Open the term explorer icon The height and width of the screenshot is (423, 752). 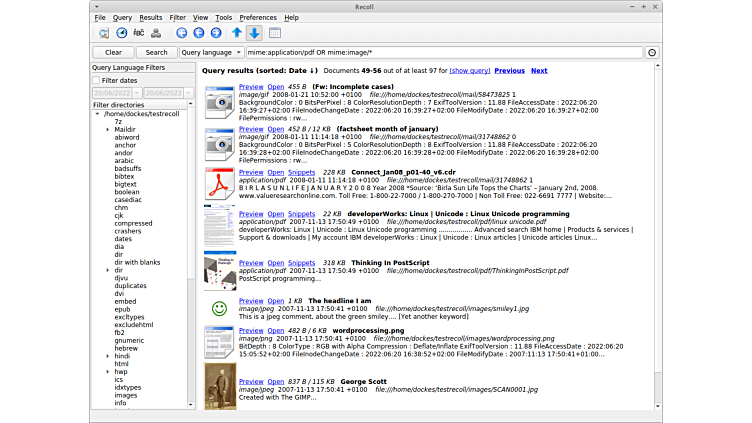tap(139, 33)
